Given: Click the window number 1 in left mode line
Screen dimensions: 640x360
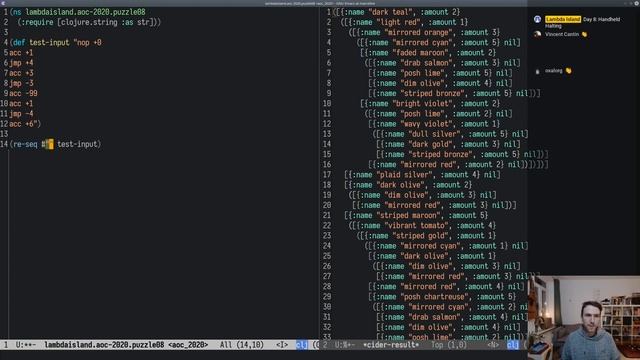Looking at the screenshot, I should (x=6, y=345).
